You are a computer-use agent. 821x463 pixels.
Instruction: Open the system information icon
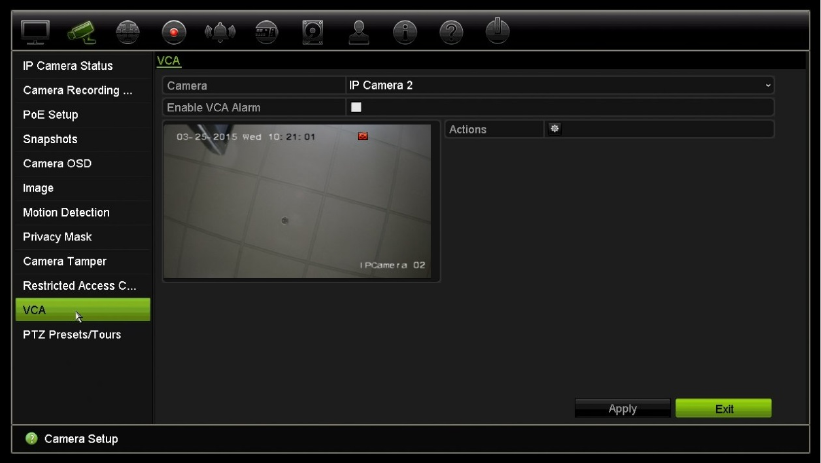(x=405, y=32)
